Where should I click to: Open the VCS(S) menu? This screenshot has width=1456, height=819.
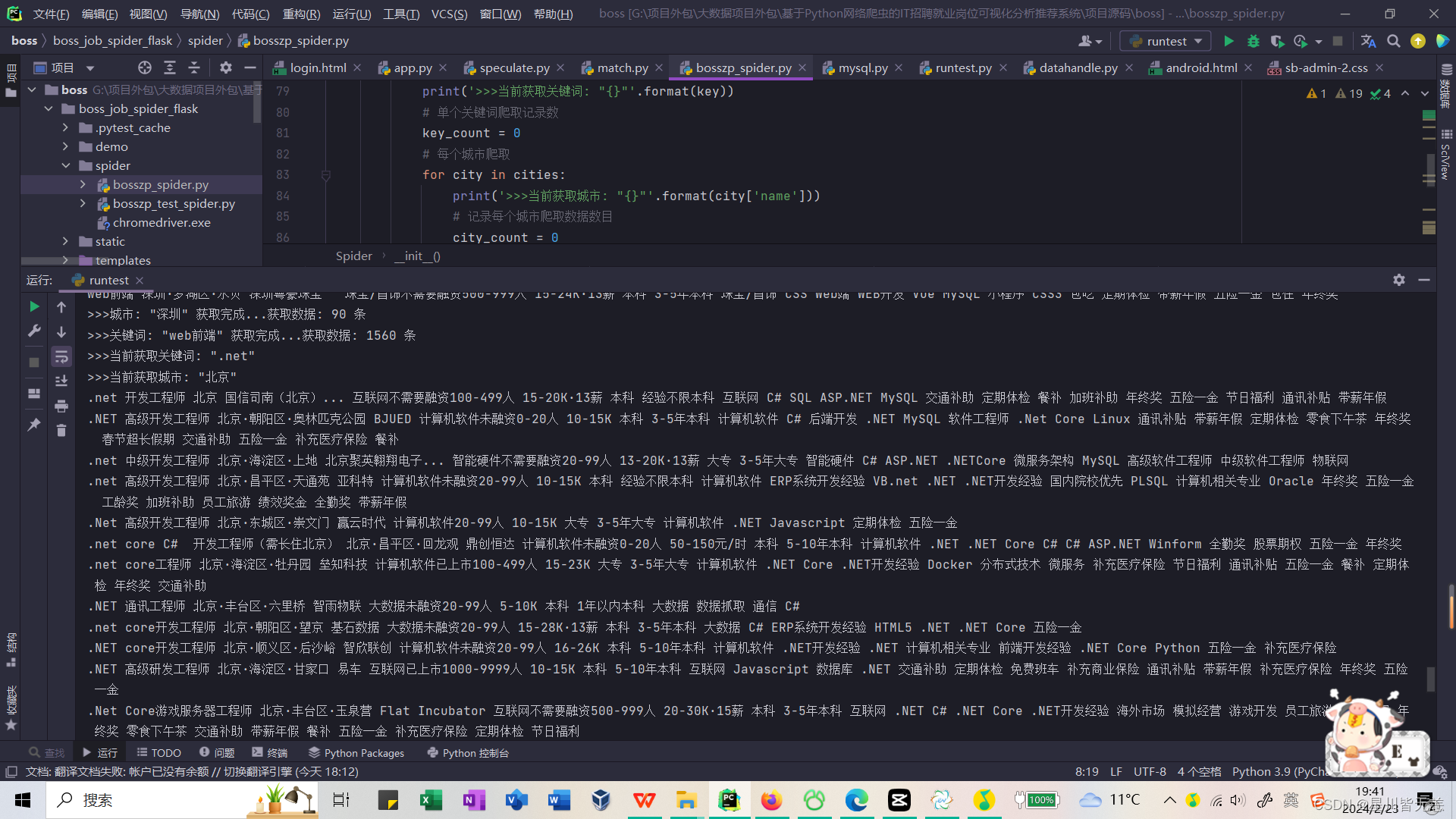[449, 14]
